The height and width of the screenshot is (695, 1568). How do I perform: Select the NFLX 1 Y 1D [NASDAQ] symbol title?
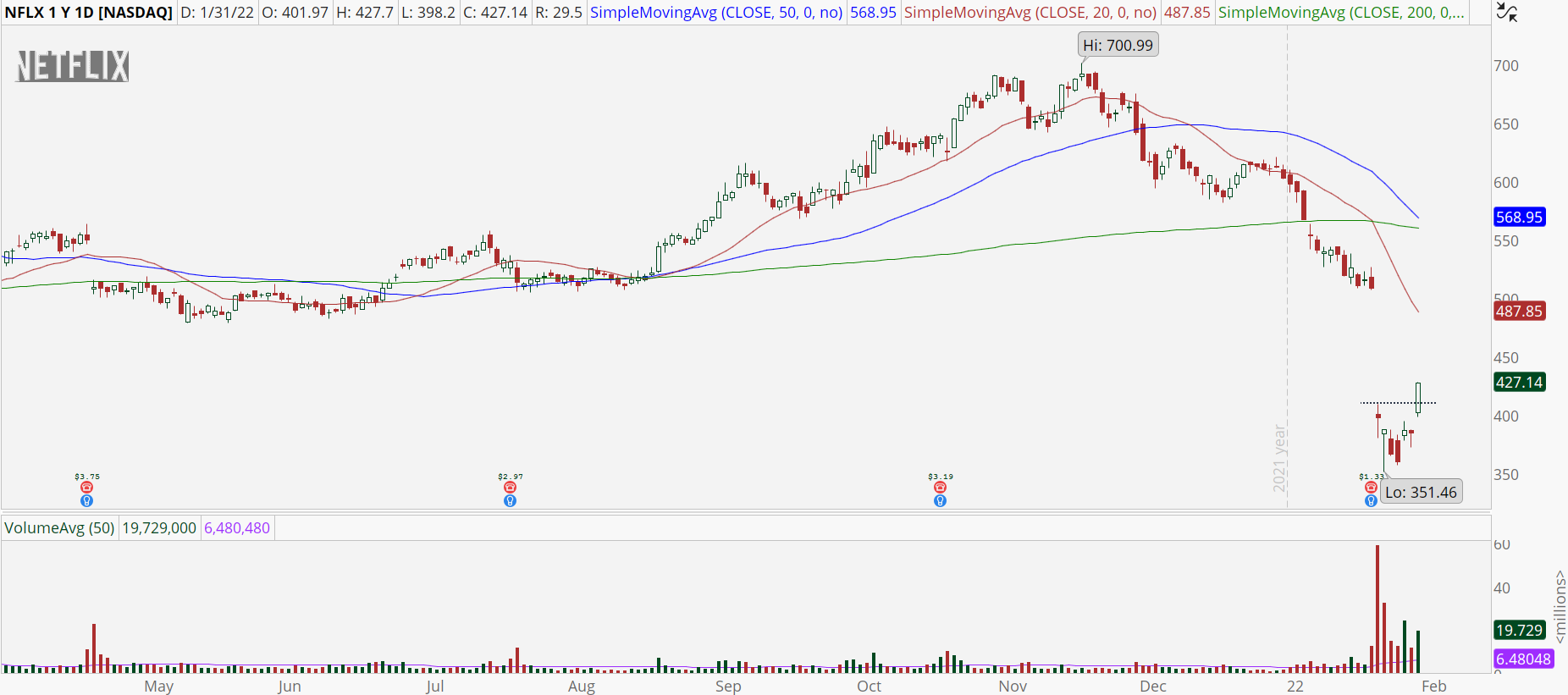pos(88,13)
